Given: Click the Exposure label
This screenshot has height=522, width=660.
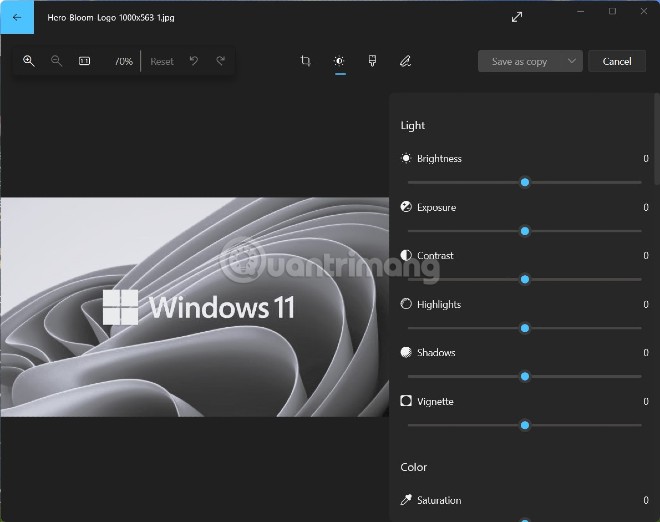Looking at the screenshot, I should click(436, 208).
